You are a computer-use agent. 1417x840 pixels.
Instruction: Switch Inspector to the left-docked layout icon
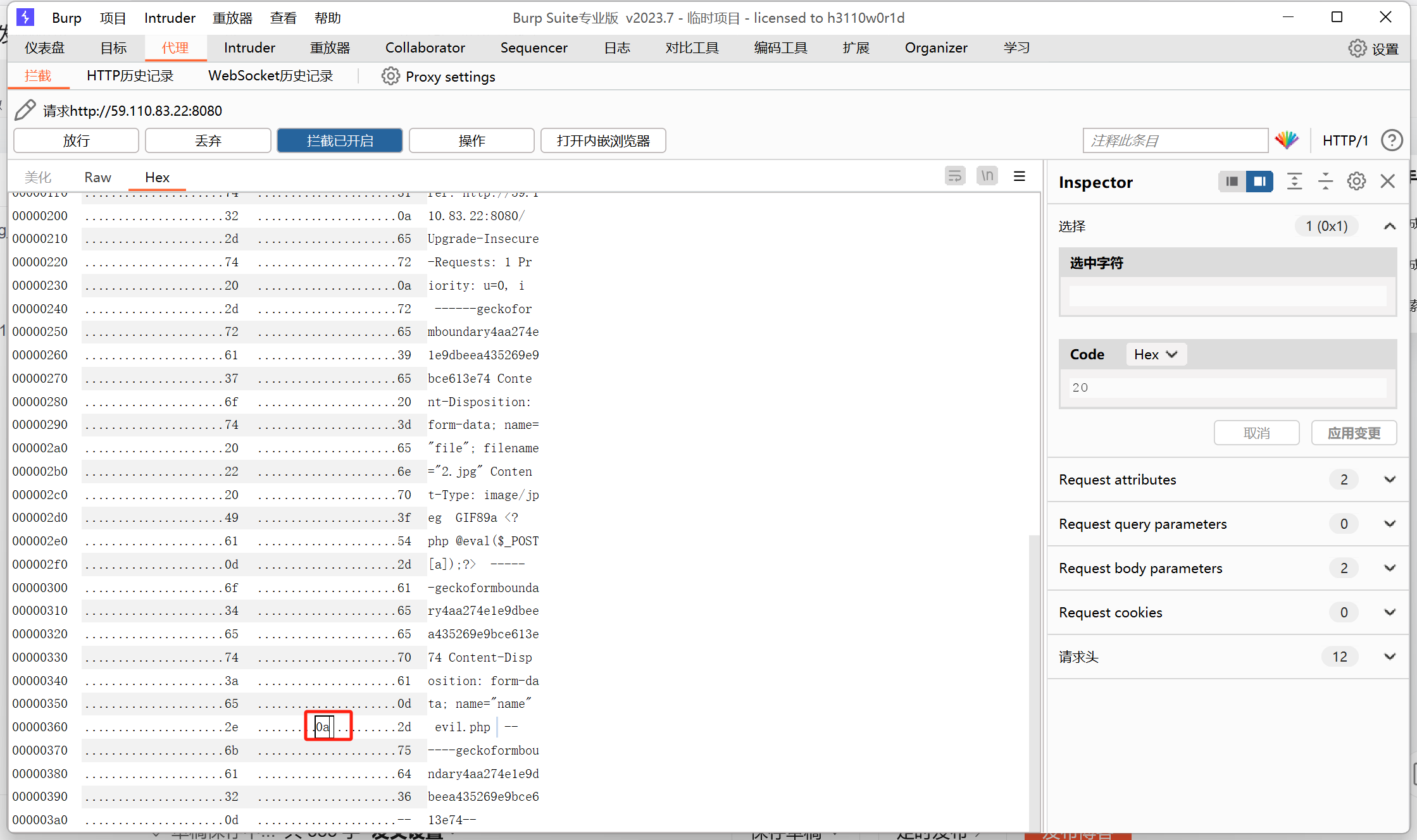[1232, 182]
